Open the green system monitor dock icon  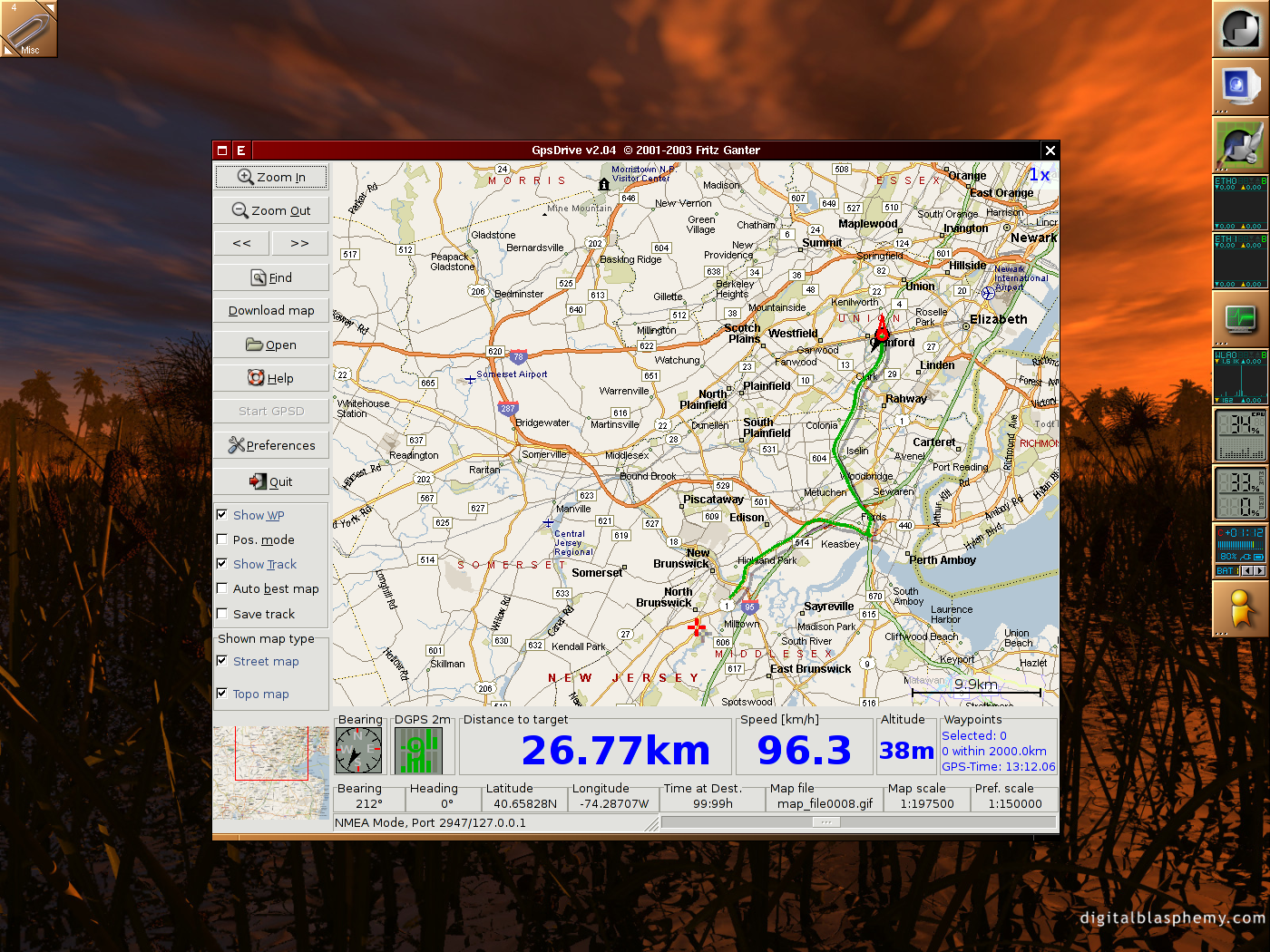[x=1240, y=318]
